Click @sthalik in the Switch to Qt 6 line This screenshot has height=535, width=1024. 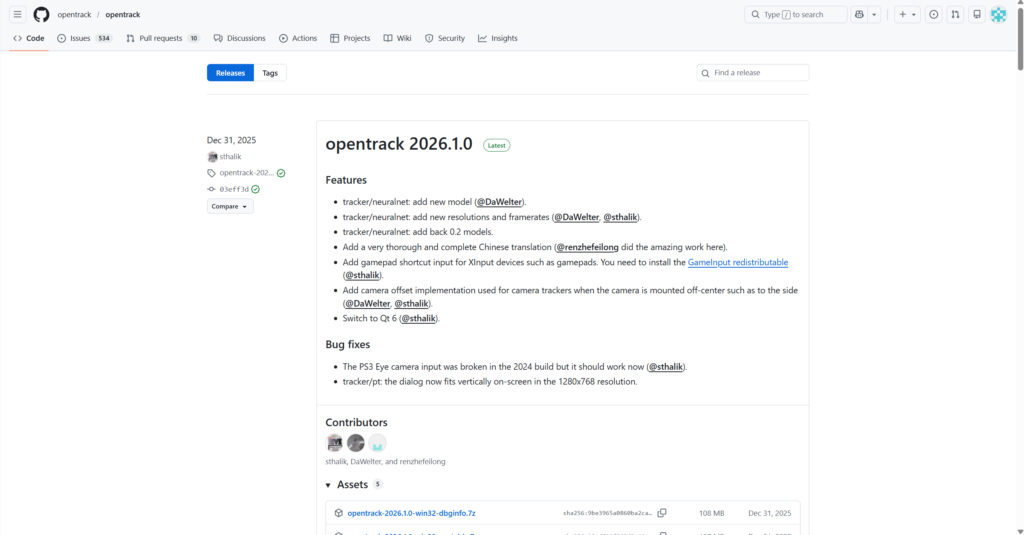[419, 318]
